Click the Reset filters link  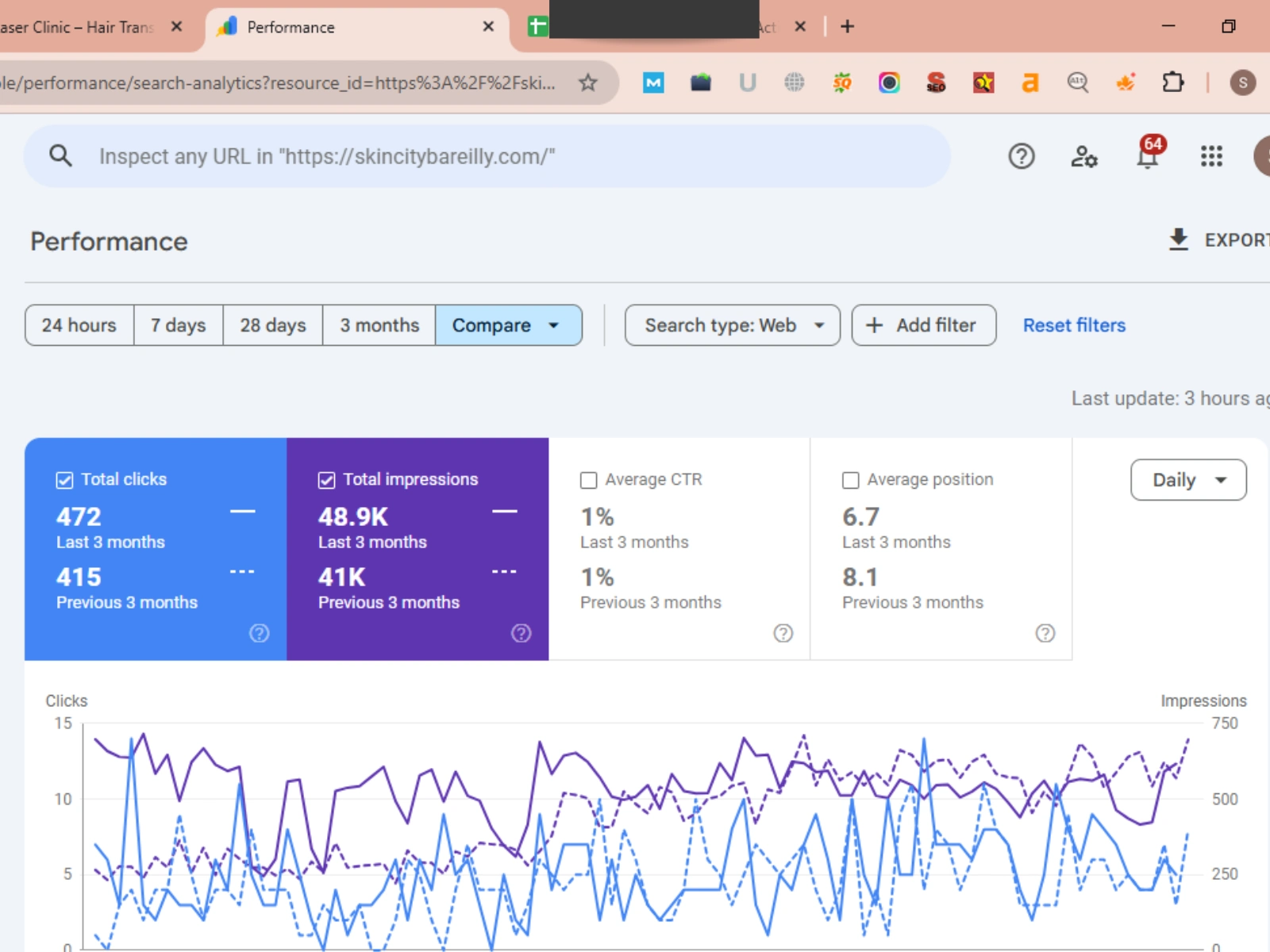coord(1074,325)
